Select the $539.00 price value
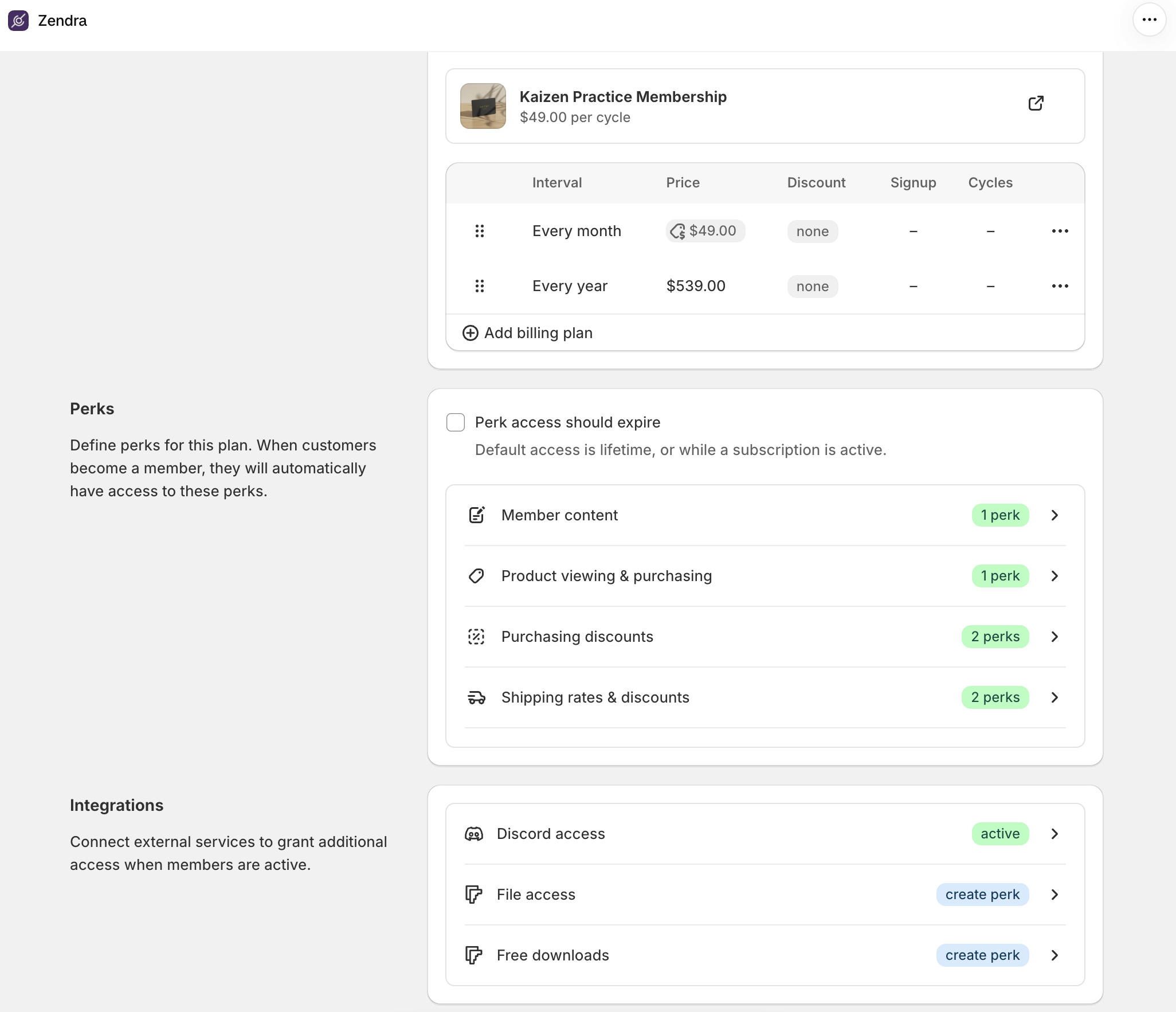Viewport: 1176px width, 1012px height. tap(696, 286)
